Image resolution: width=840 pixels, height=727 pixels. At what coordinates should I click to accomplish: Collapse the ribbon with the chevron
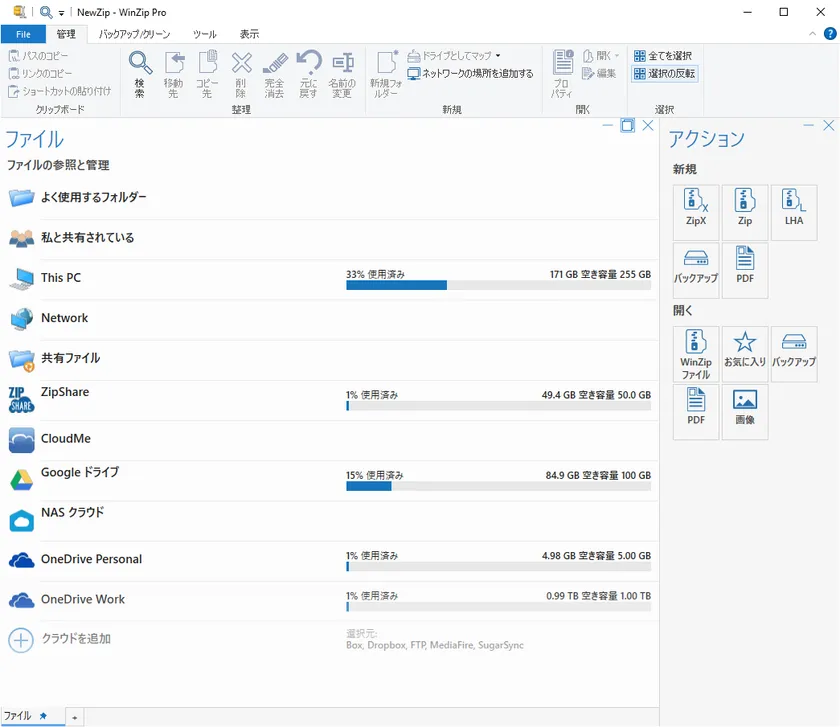pyautogui.click(x=811, y=34)
